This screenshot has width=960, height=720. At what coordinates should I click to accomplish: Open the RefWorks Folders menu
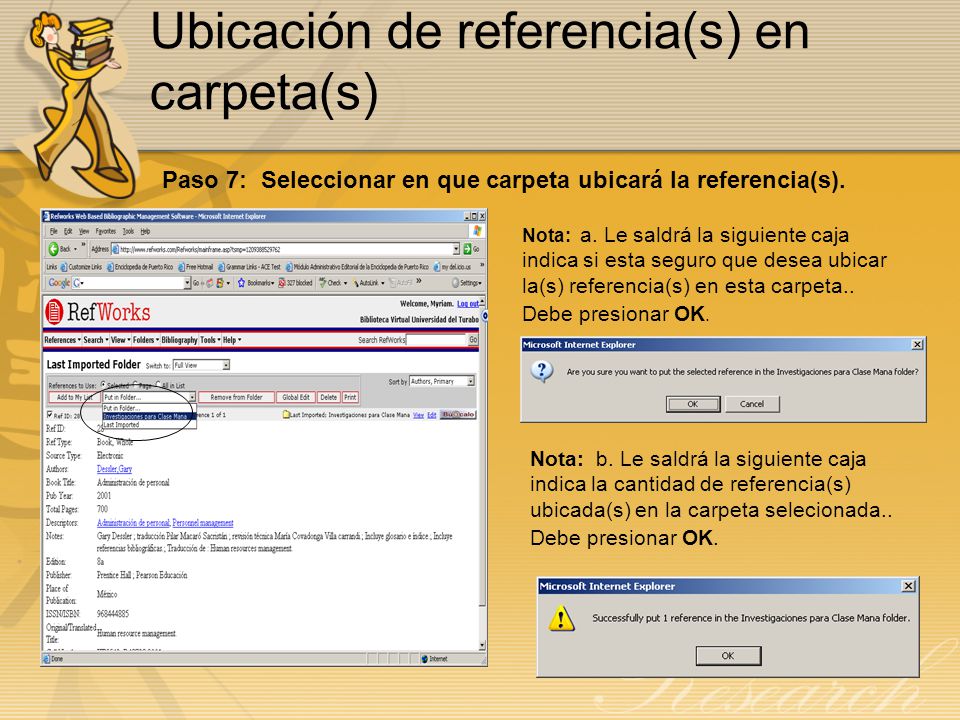[x=146, y=340]
